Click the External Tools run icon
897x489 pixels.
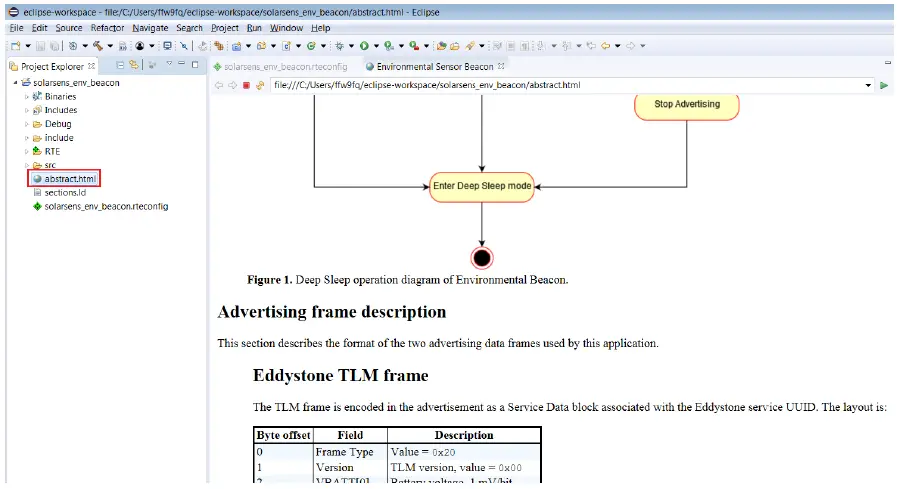(414, 46)
